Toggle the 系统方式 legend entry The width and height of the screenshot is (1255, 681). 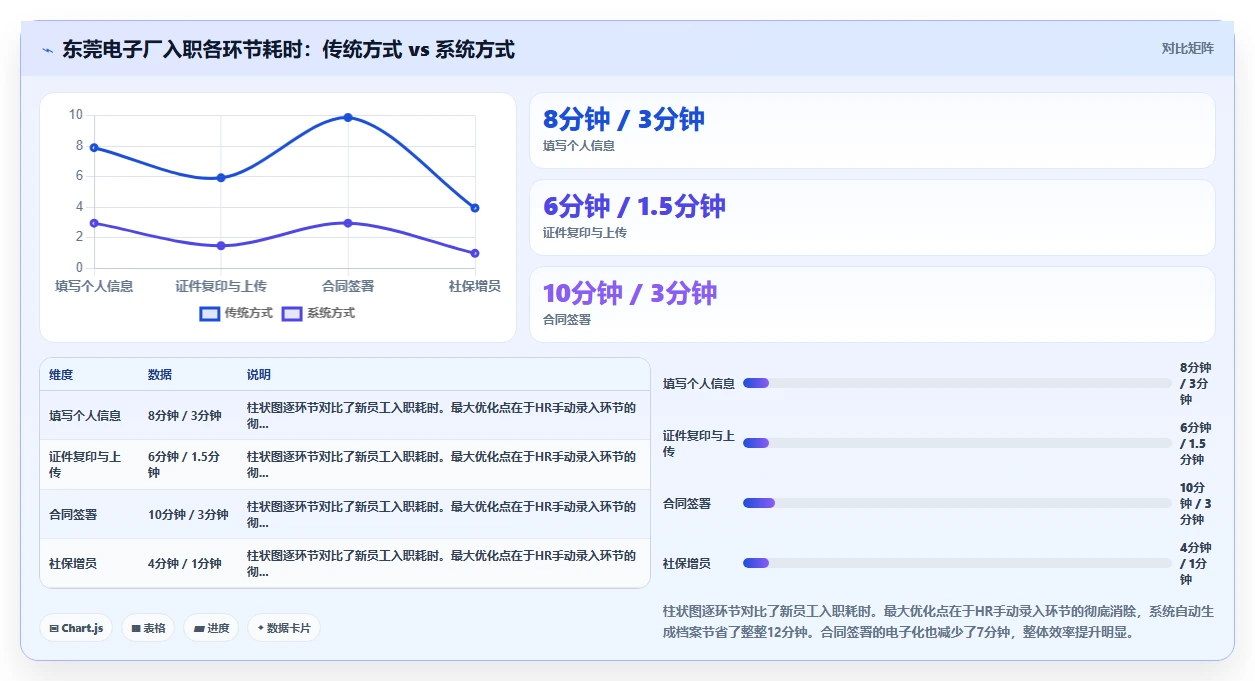[x=318, y=313]
